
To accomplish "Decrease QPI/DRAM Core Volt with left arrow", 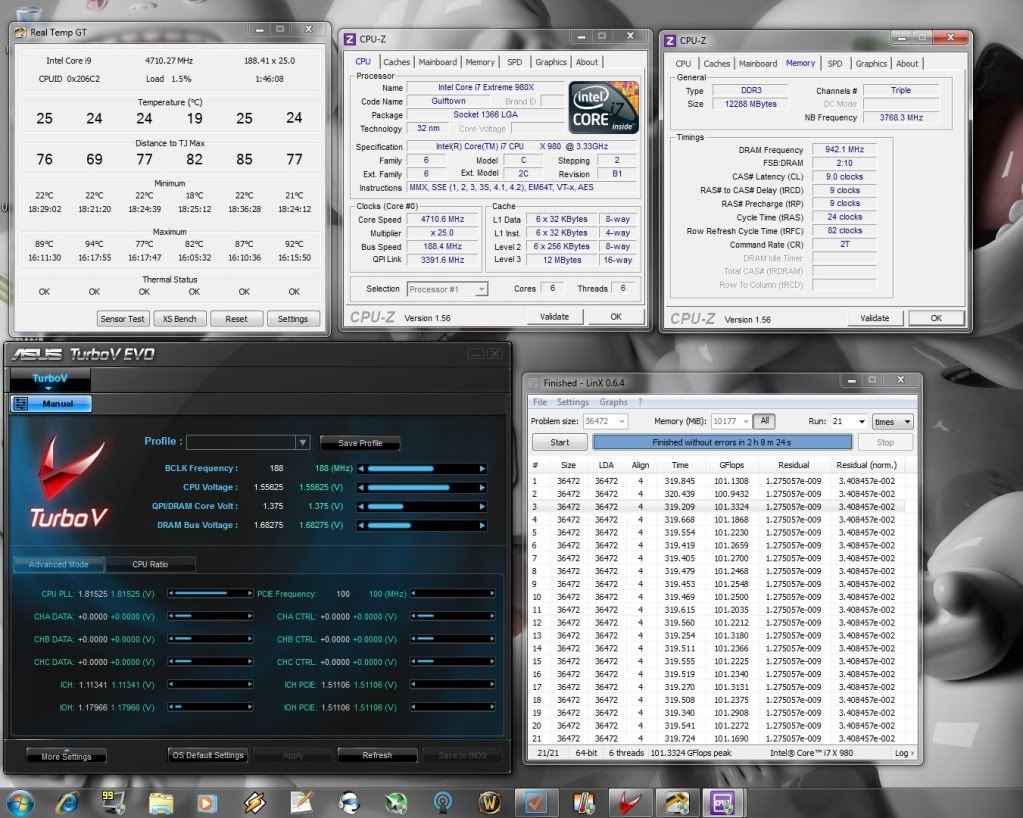I will pyautogui.click(x=361, y=506).
